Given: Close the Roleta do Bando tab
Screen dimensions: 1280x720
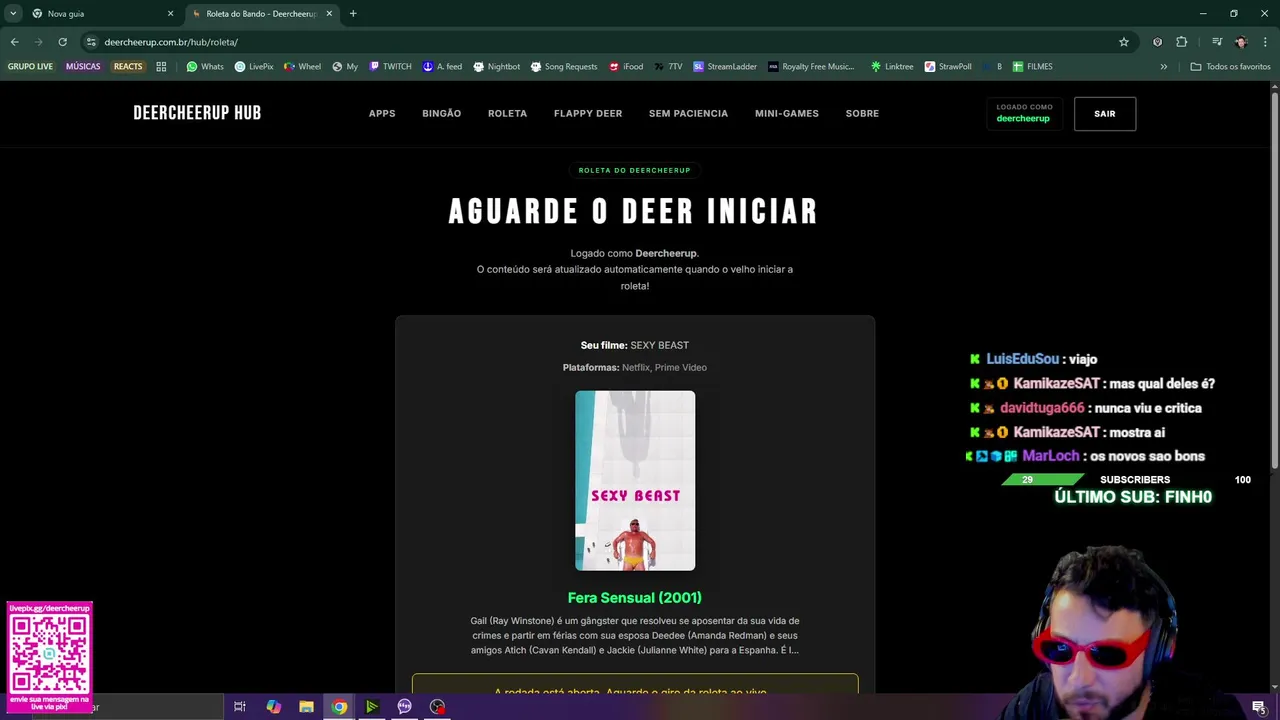Looking at the screenshot, I should pyautogui.click(x=329, y=14).
